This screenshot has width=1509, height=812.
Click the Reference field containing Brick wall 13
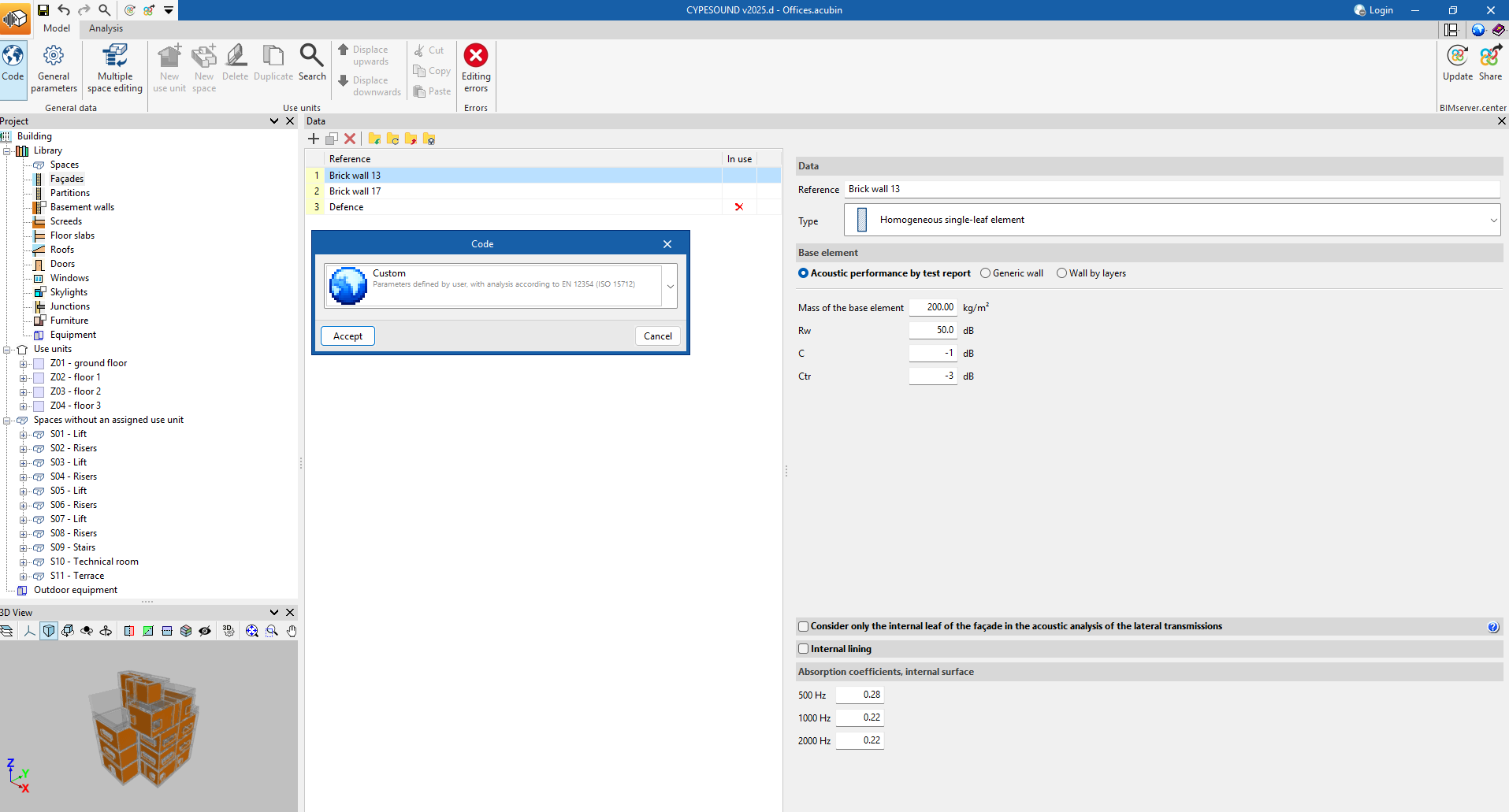(x=1172, y=189)
